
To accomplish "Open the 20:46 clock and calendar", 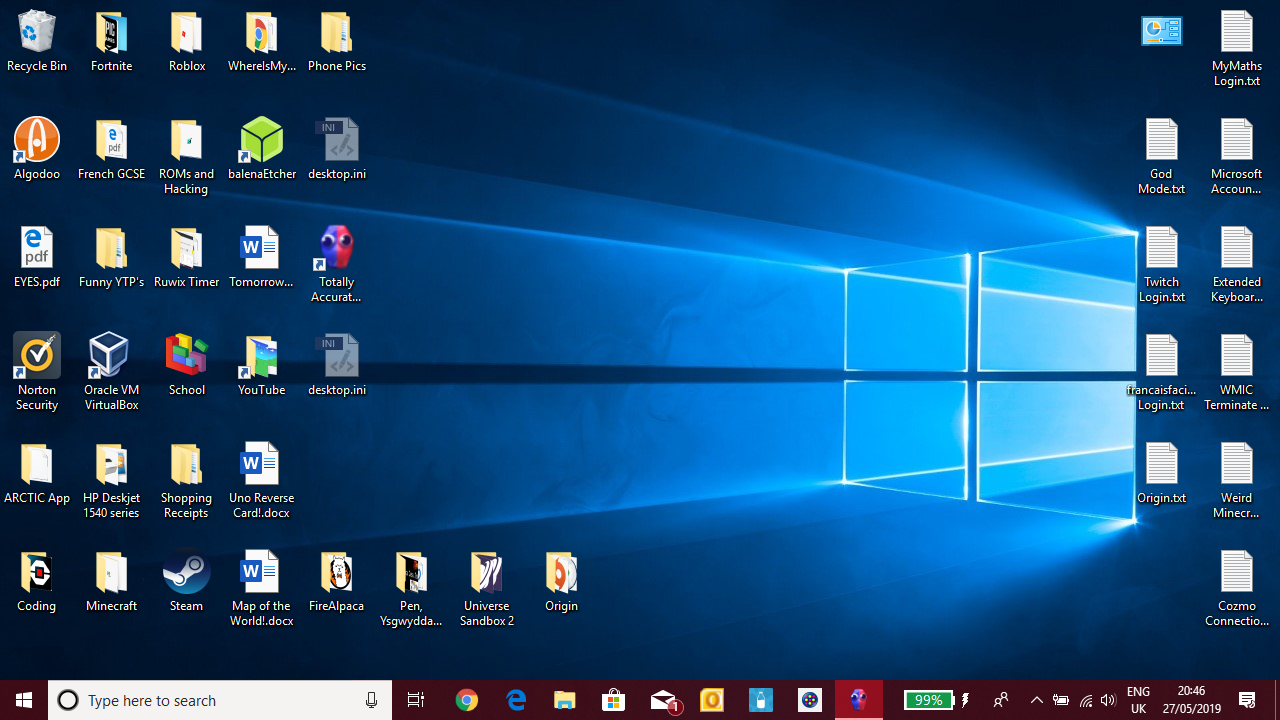I will click(1191, 700).
